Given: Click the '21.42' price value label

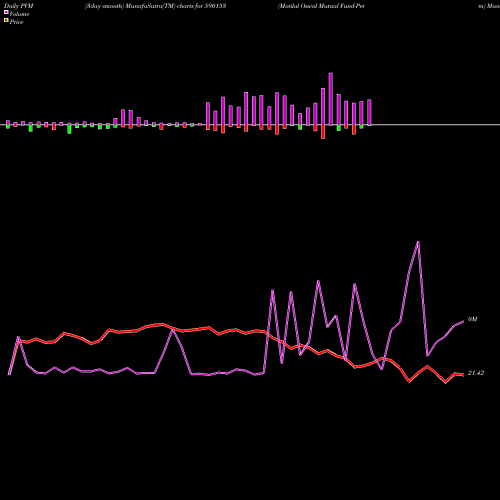Looking at the screenshot, I should coord(476,373).
